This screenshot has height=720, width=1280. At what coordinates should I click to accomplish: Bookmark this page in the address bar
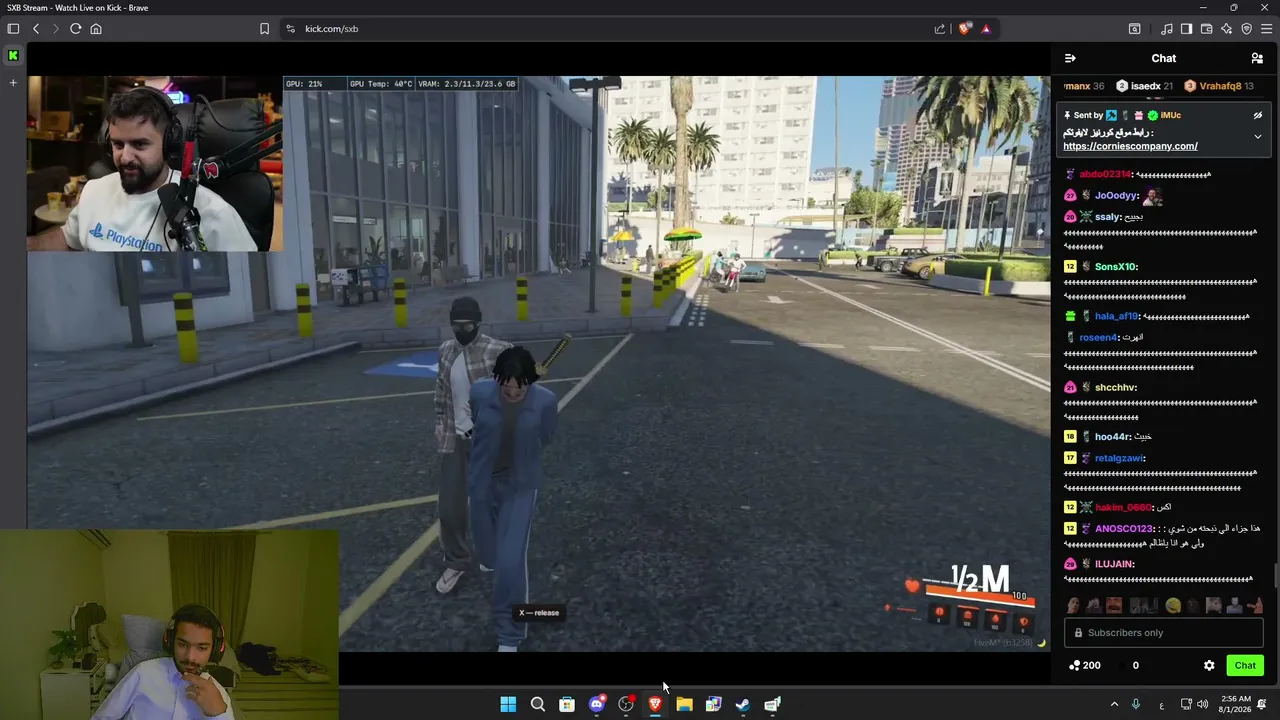coord(264,29)
